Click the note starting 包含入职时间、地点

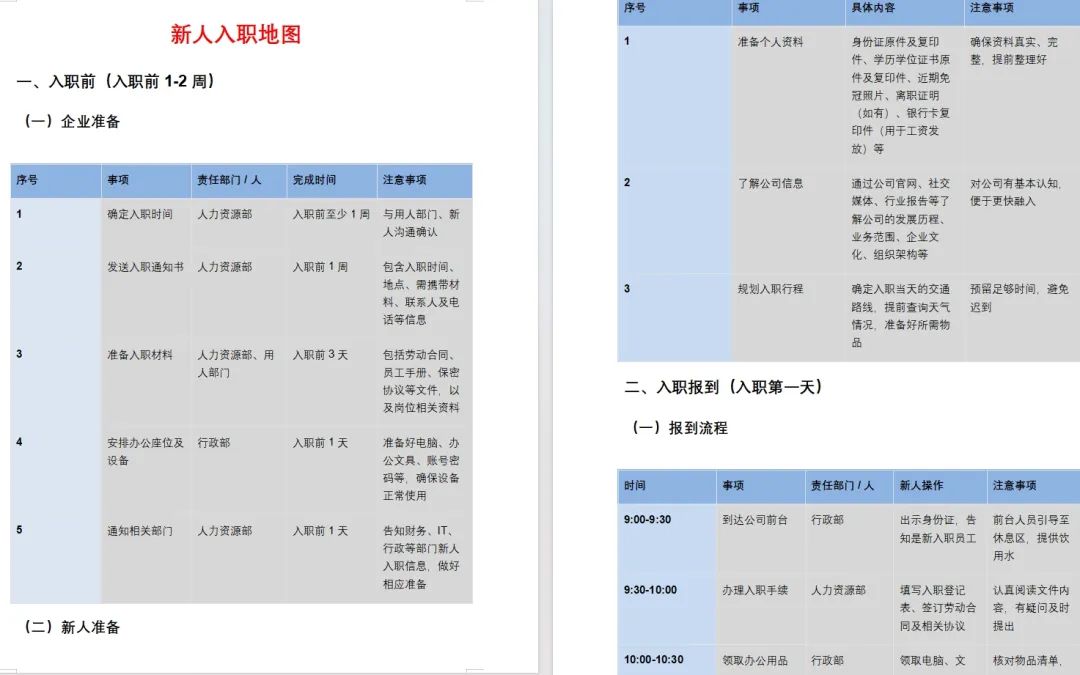(421, 293)
